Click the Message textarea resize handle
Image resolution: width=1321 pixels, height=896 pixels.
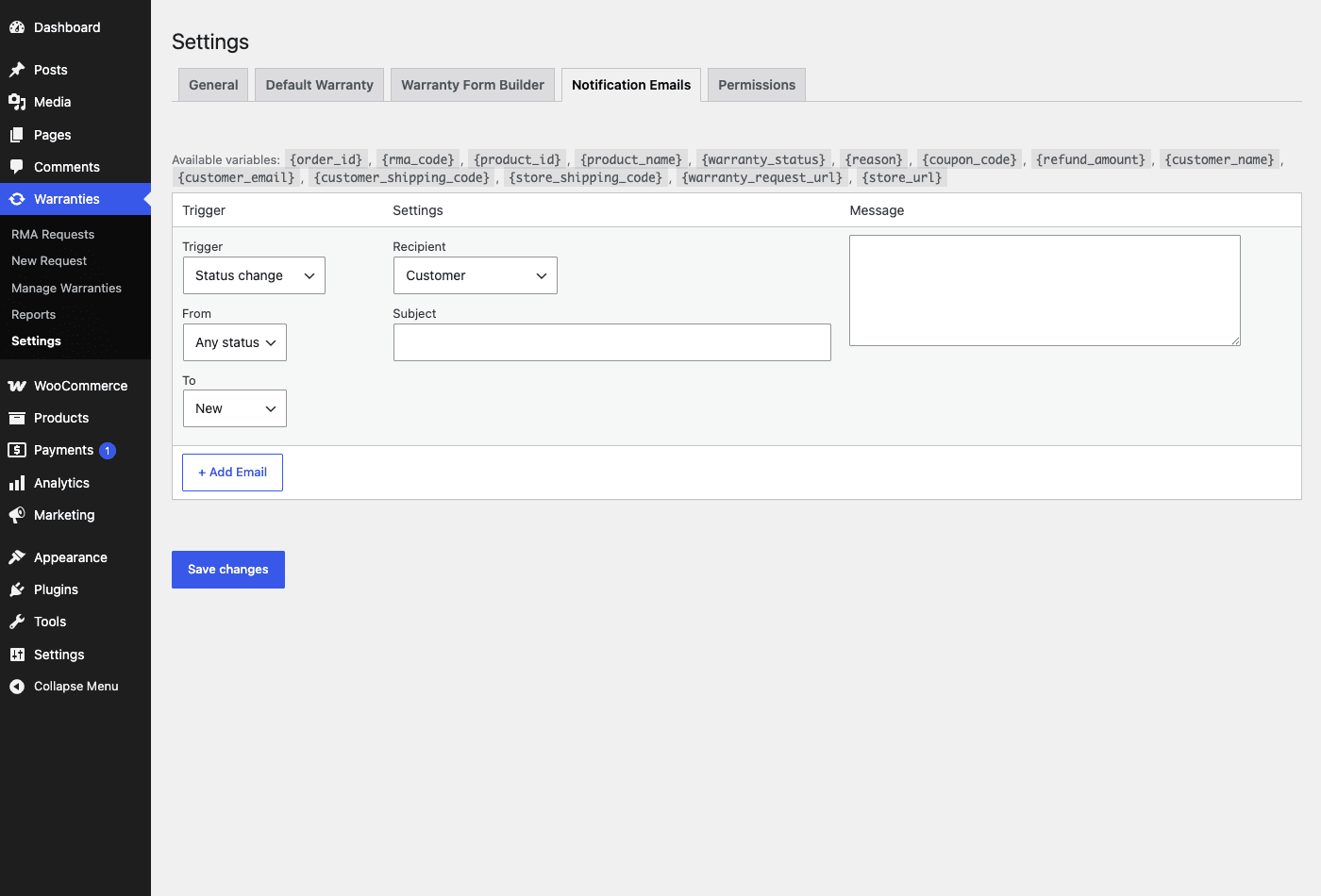click(1235, 340)
